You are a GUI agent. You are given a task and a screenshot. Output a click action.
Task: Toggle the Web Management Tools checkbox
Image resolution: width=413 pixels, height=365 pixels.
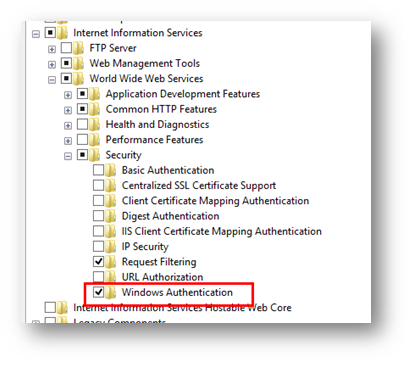click(66, 63)
